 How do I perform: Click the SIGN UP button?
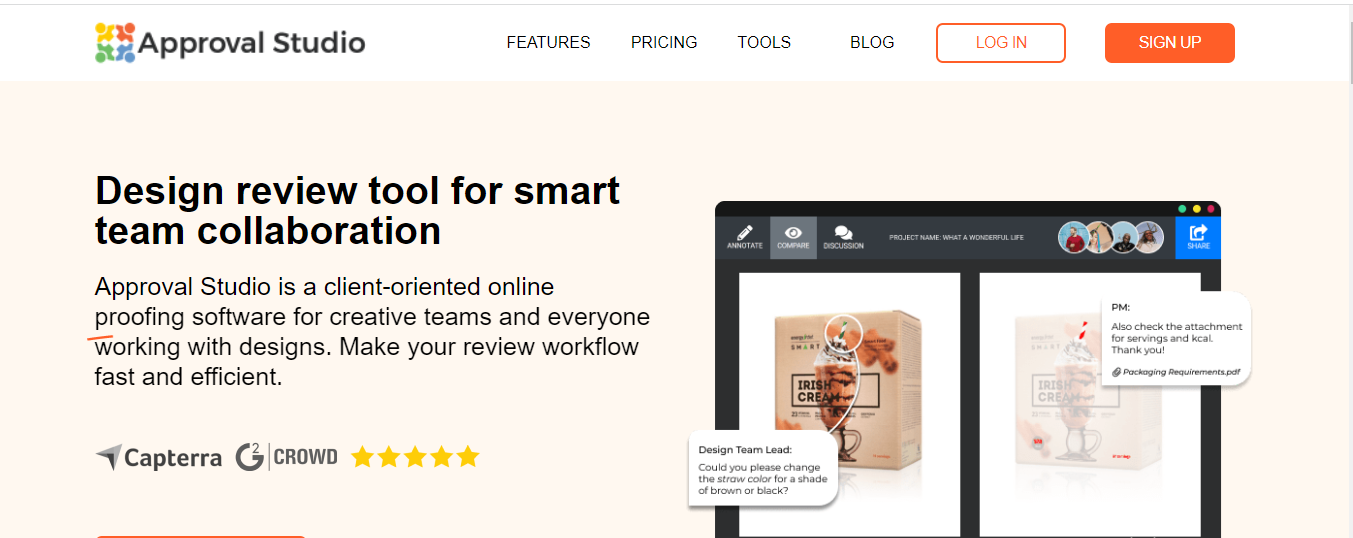pyautogui.click(x=1170, y=43)
